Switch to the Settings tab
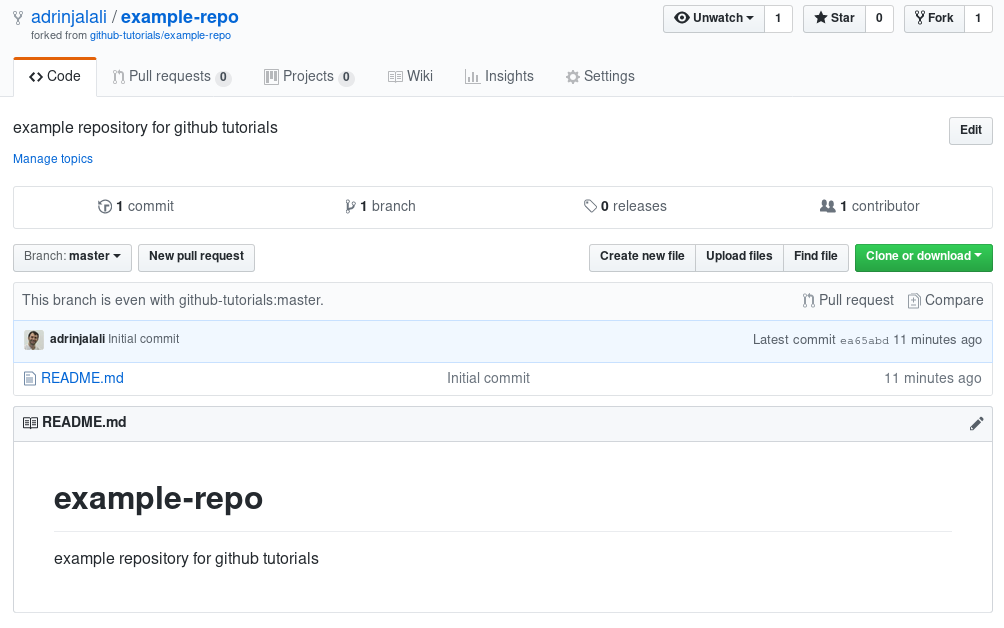The image size is (1004, 628). pyautogui.click(x=601, y=77)
